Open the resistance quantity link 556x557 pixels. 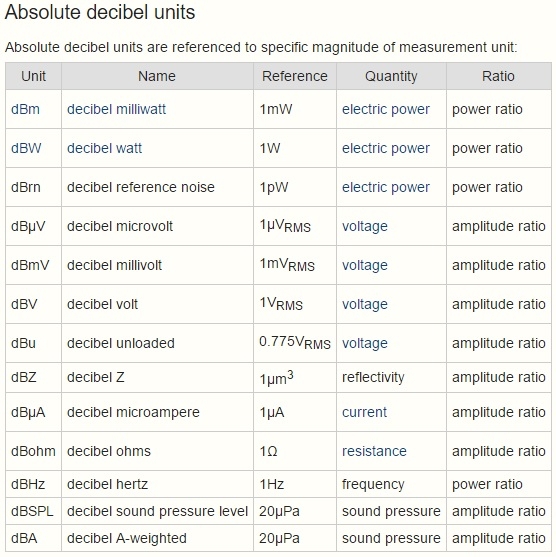coord(374,451)
